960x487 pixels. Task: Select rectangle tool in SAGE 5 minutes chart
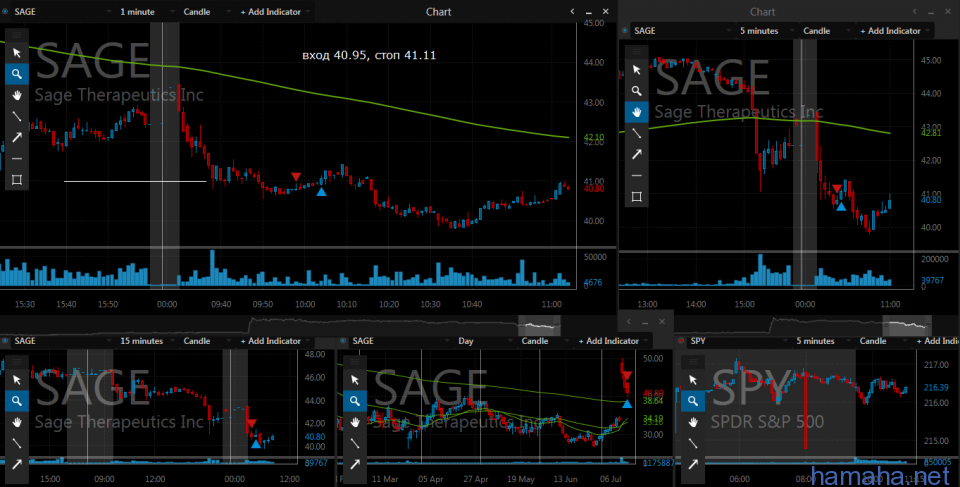pos(637,197)
